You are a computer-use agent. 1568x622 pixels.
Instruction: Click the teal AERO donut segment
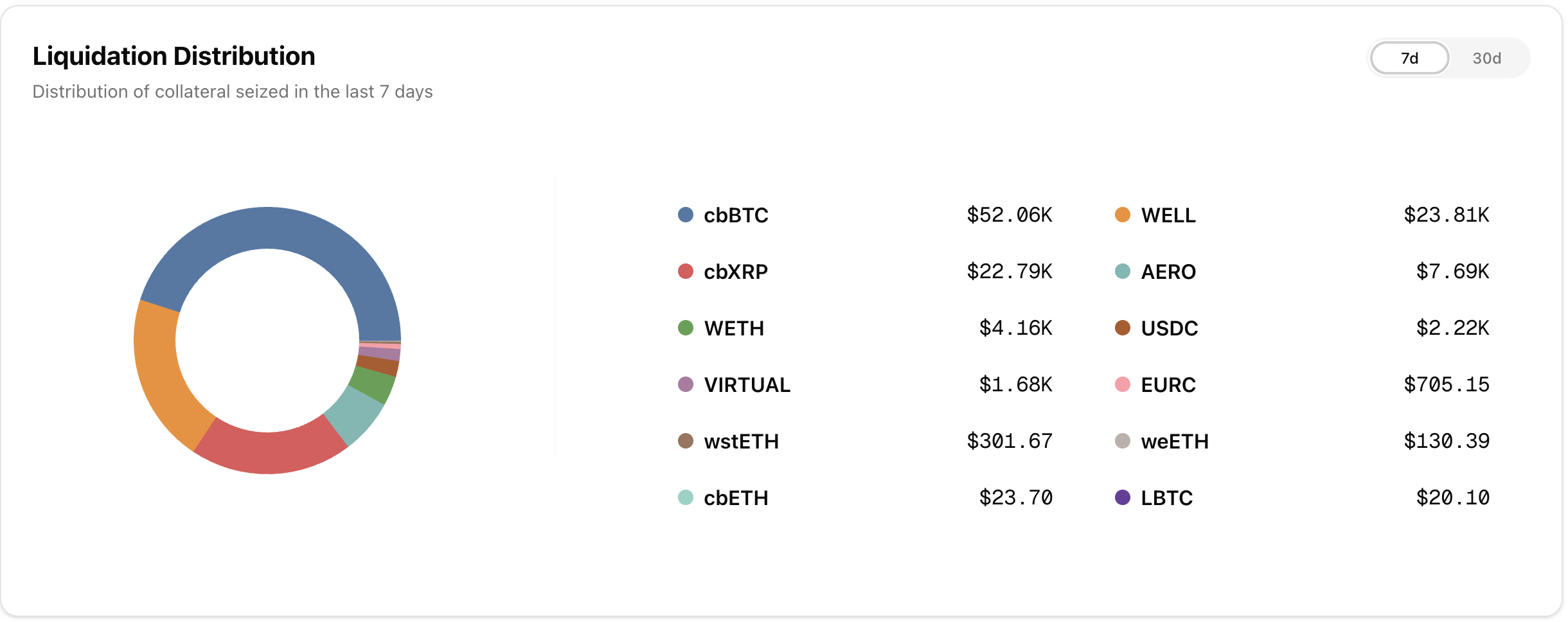[355, 414]
